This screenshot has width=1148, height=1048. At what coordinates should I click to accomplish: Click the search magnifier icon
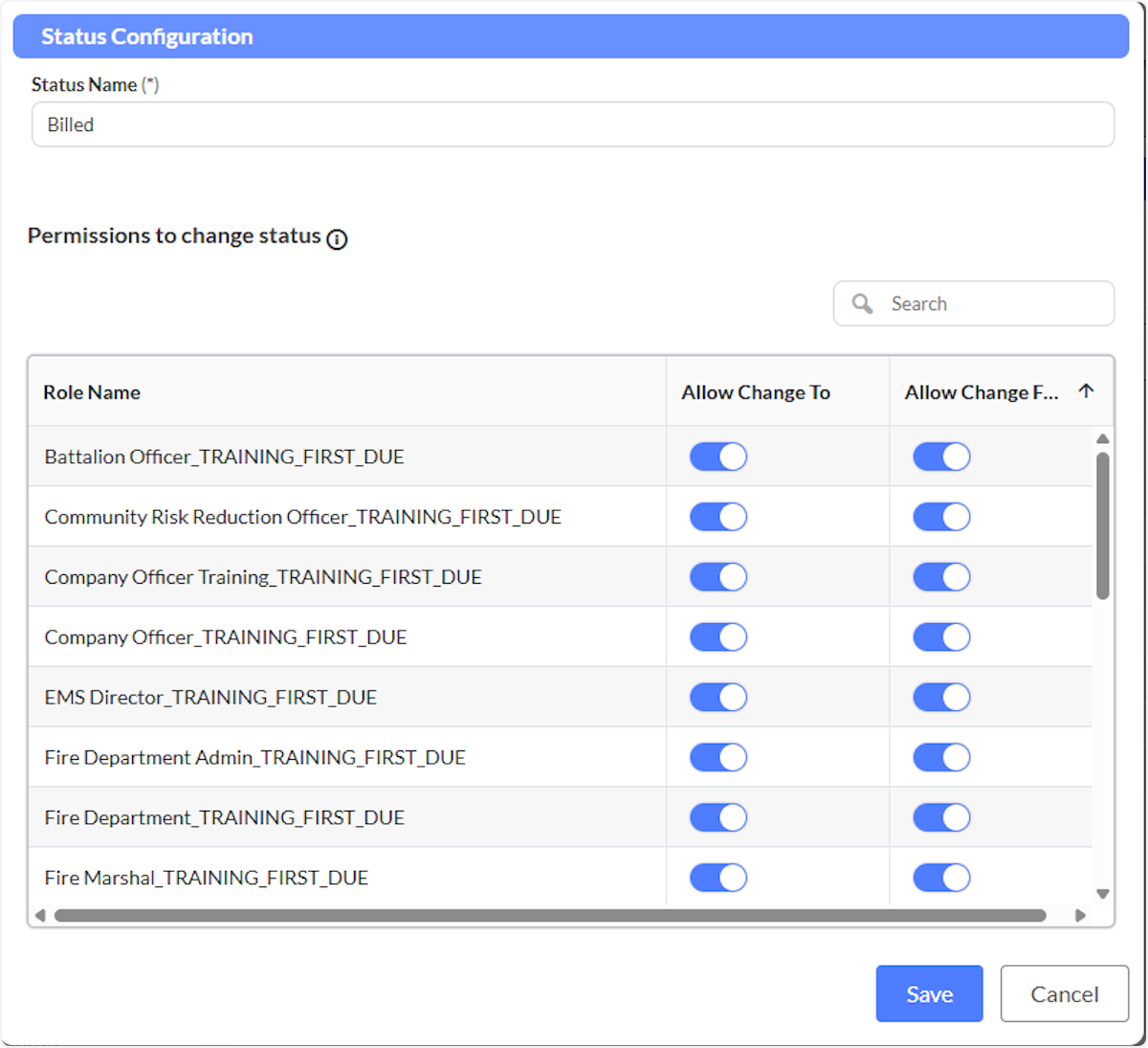pyautogui.click(x=862, y=303)
